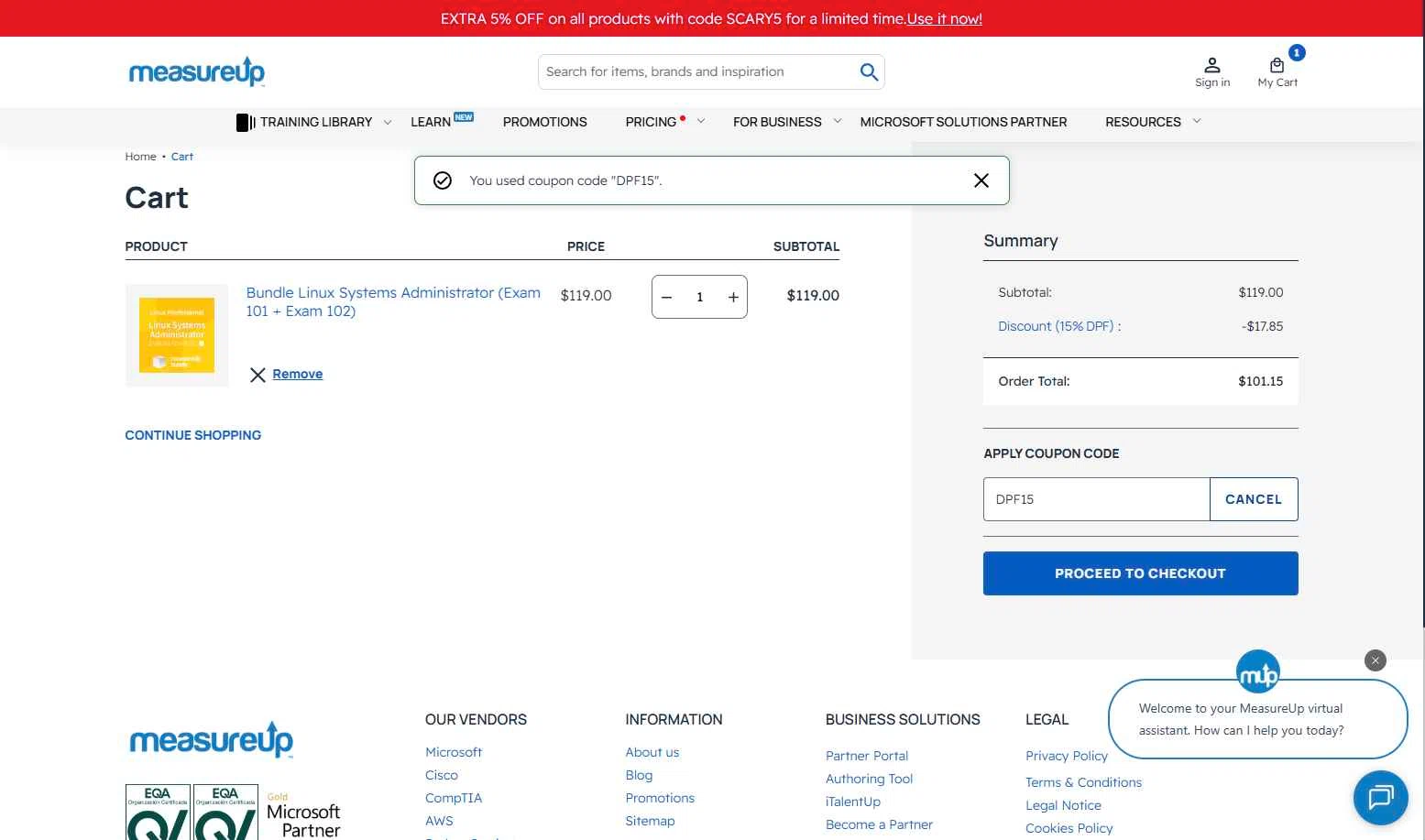Expand the Pricing dropdown chevron
The image size is (1425, 840).
tap(701, 121)
